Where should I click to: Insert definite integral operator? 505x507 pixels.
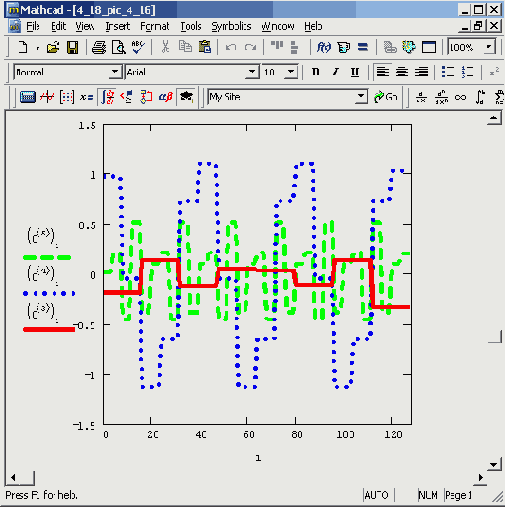480,97
